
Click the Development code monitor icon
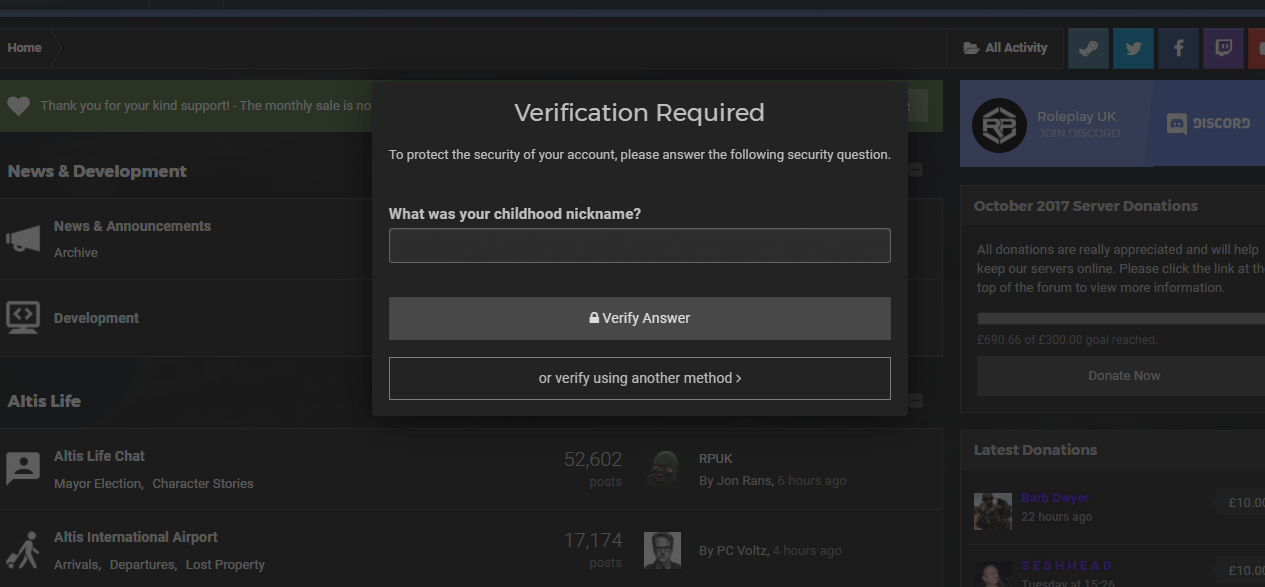(x=23, y=317)
